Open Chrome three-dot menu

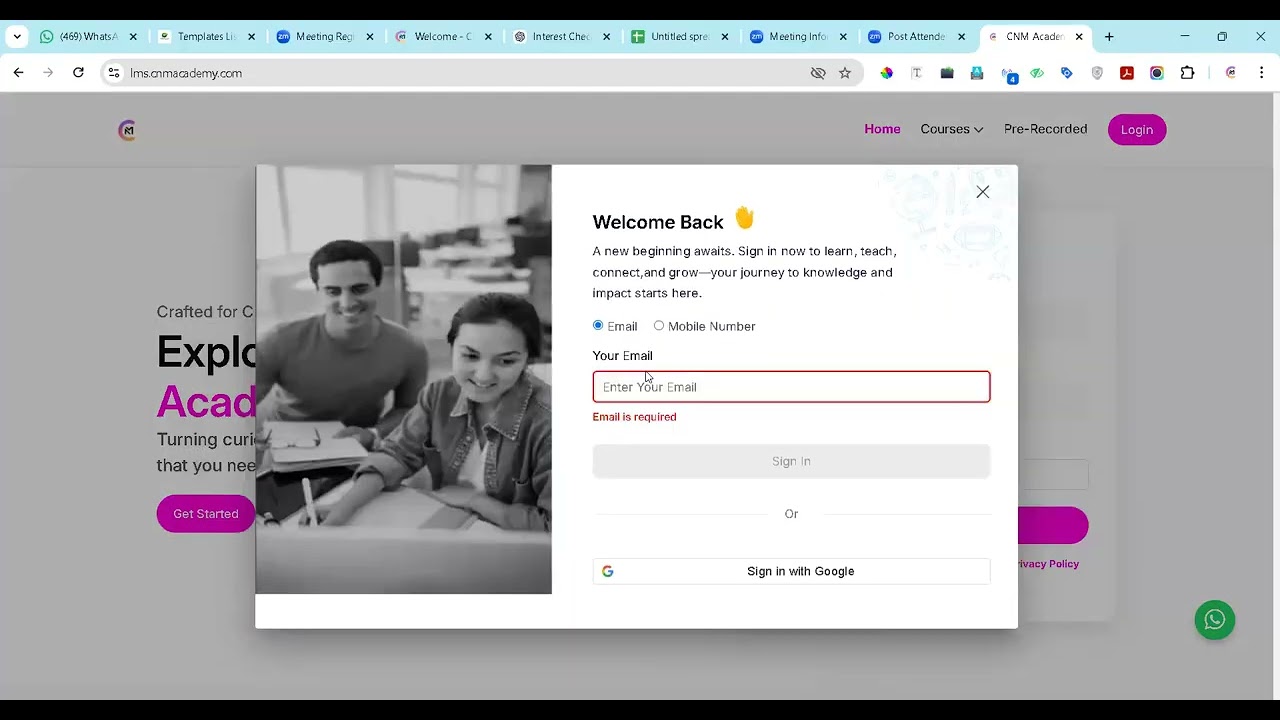[1262, 73]
